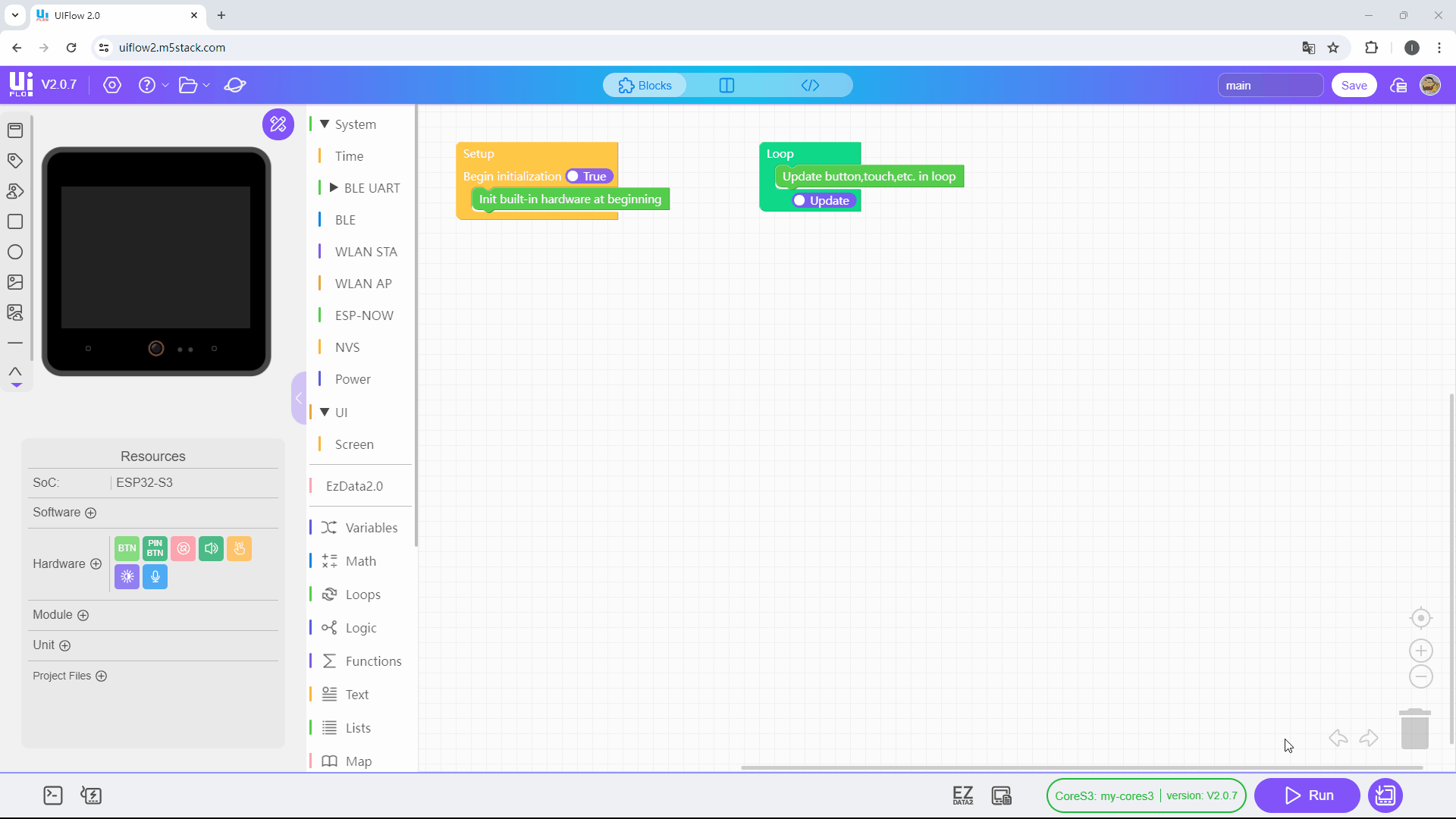
Task: Collapse the left panel with side handle
Action: pyautogui.click(x=299, y=398)
